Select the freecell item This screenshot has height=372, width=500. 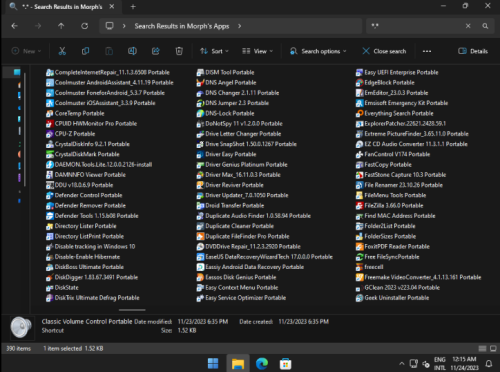(370, 267)
